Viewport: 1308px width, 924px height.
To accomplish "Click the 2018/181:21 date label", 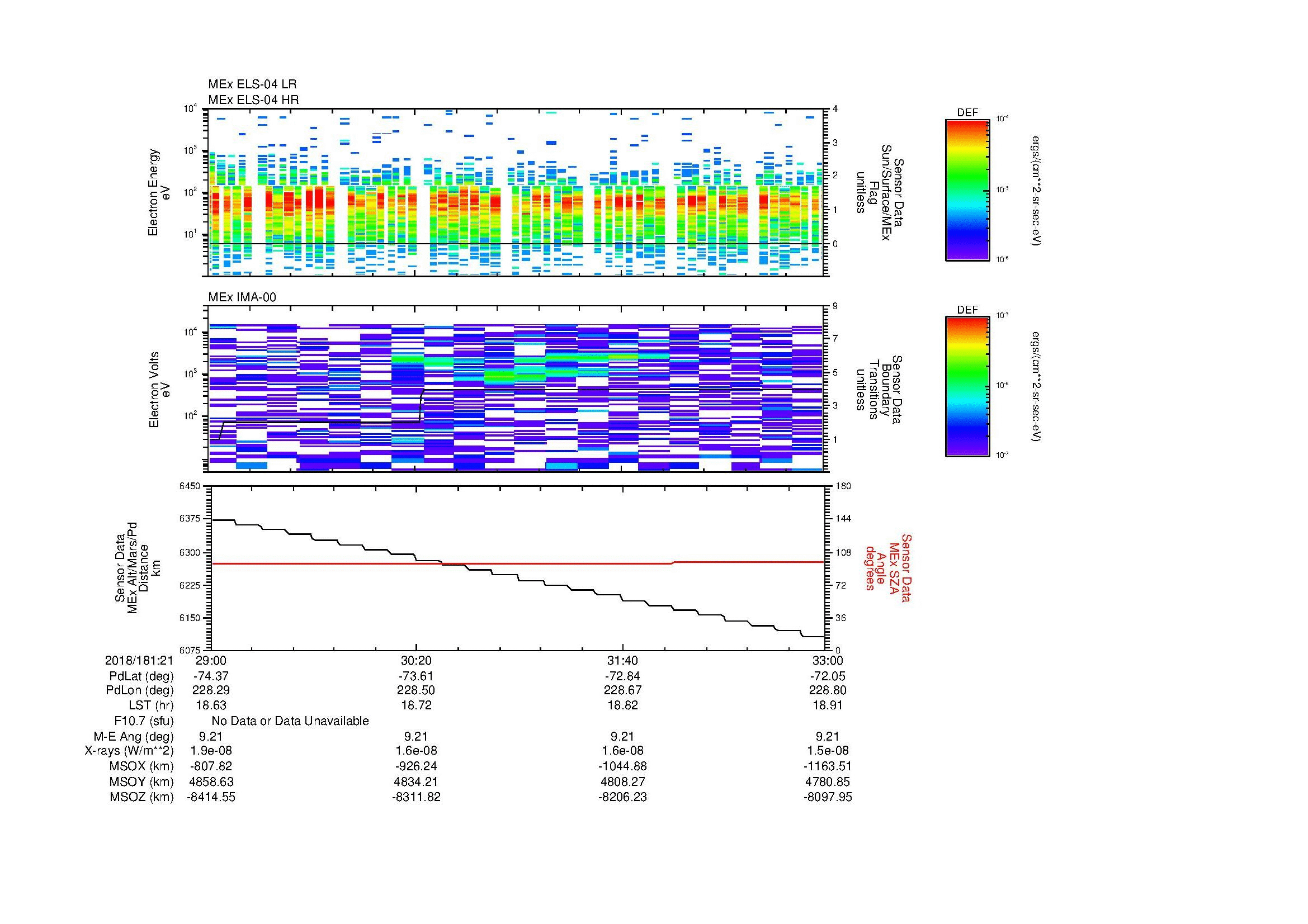I will tap(139, 661).
